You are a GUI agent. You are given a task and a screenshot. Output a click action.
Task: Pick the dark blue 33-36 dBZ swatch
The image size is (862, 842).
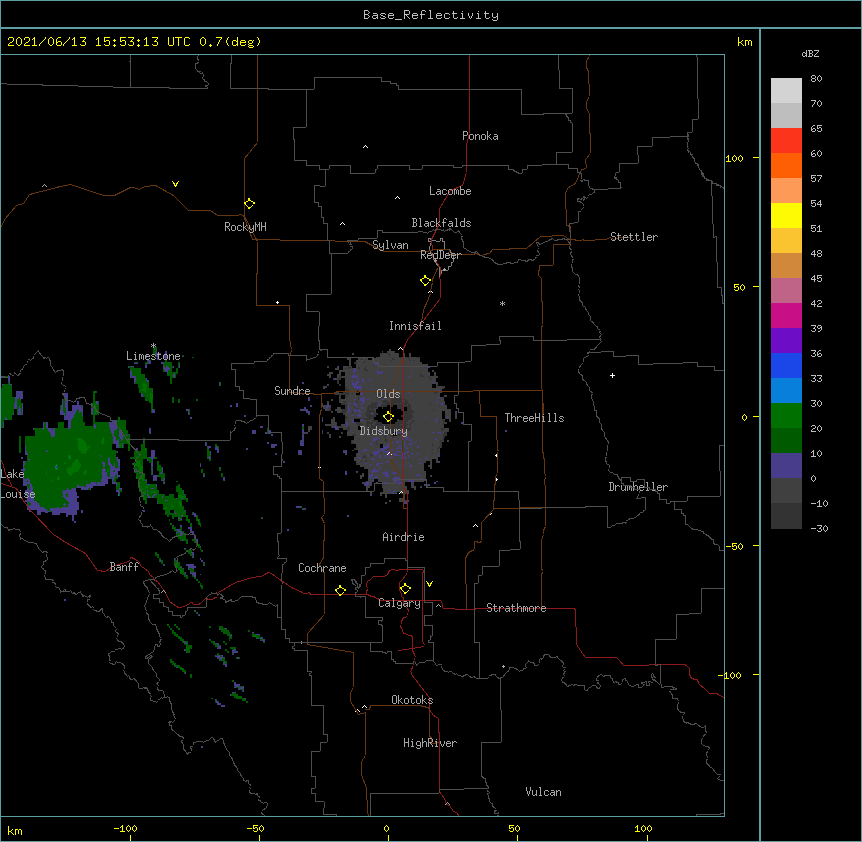point(786,365)
